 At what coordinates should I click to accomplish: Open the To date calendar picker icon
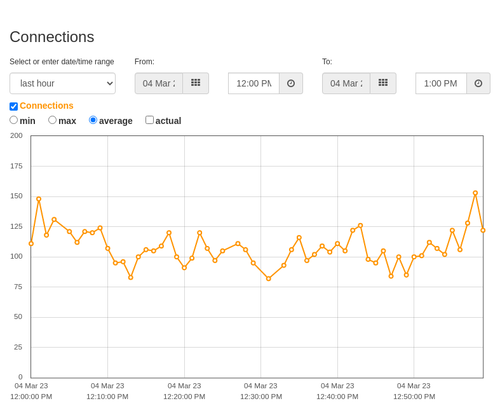[x=383, y=83]
